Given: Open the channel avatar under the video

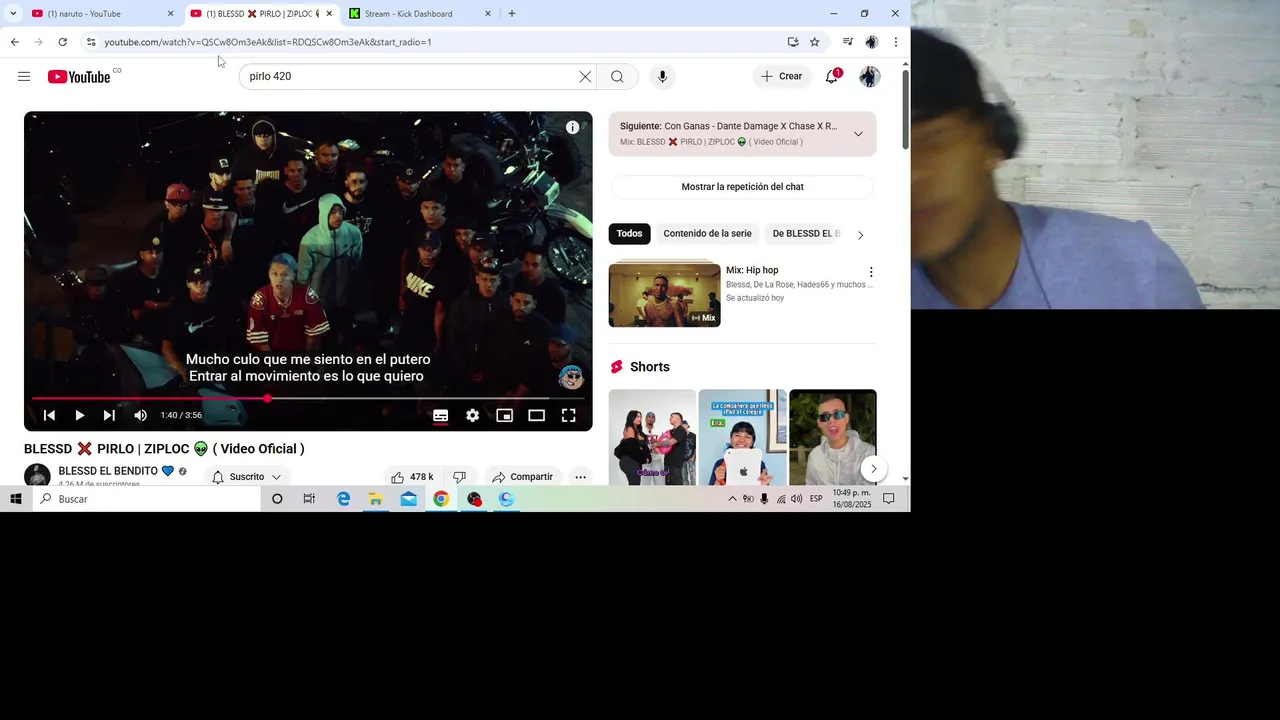Looking at the screenshot, I should [x=37, y=476].
